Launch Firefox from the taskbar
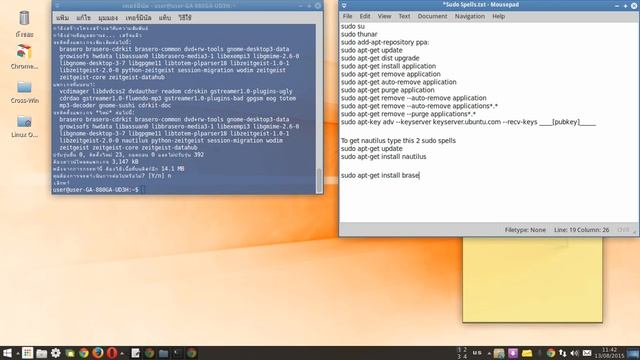 click(98, 353)
